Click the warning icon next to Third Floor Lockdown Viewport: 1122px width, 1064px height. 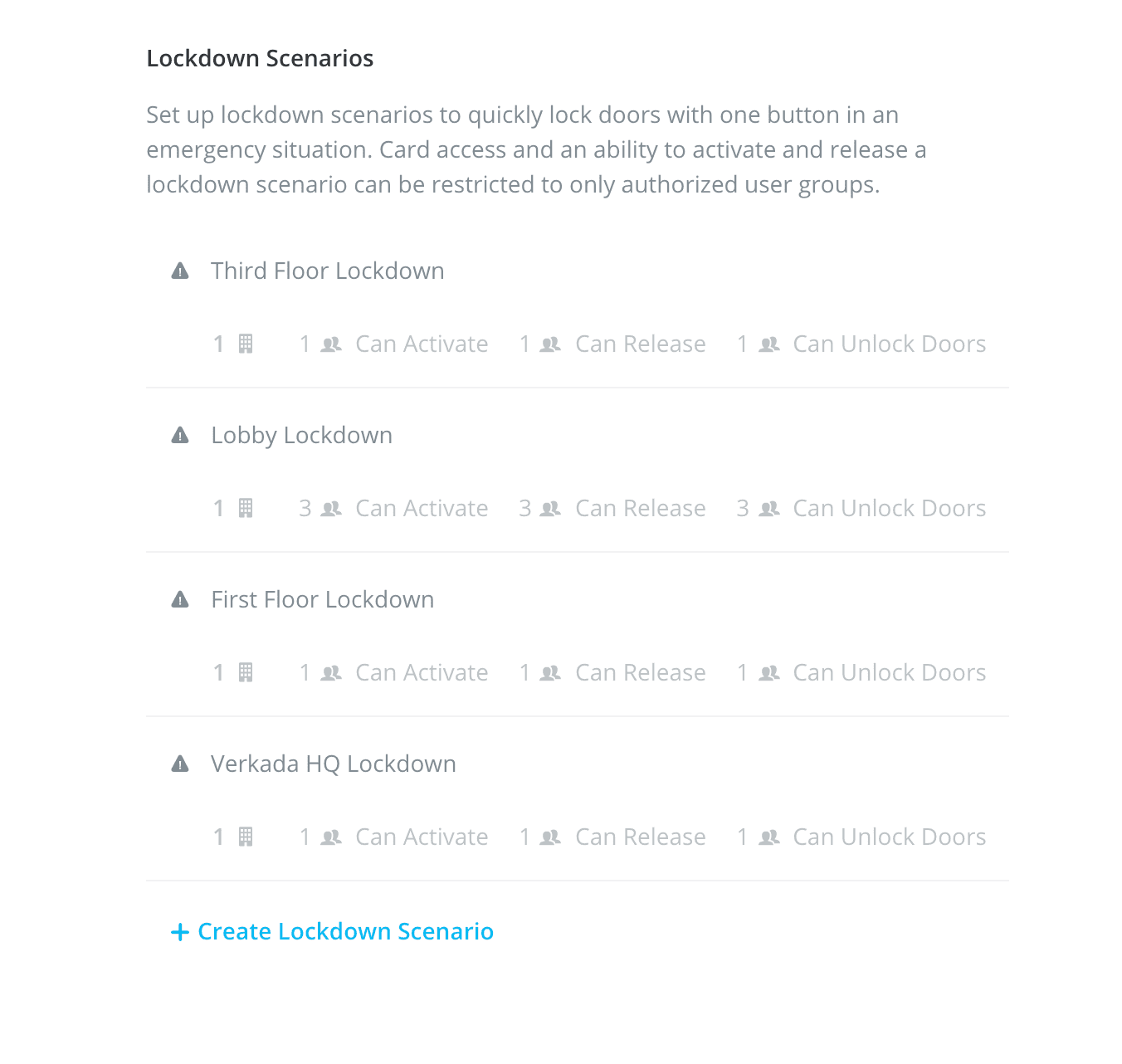click(x=181, y=271)
